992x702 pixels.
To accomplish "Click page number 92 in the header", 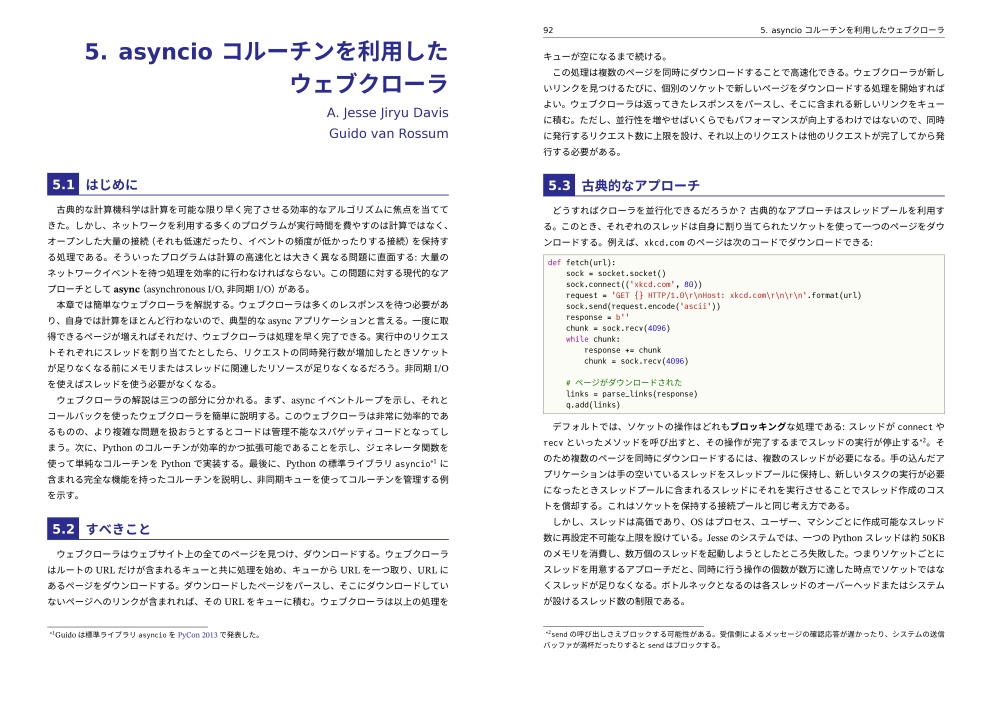I will [548, 30].
